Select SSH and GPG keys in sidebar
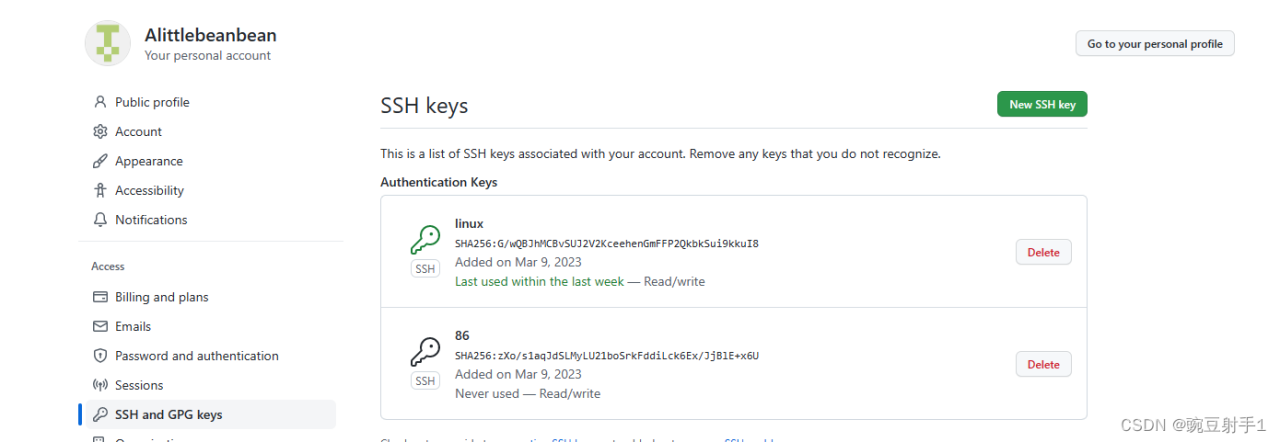The width and height of the screenshot is (1280, 442). click(168, 414)
